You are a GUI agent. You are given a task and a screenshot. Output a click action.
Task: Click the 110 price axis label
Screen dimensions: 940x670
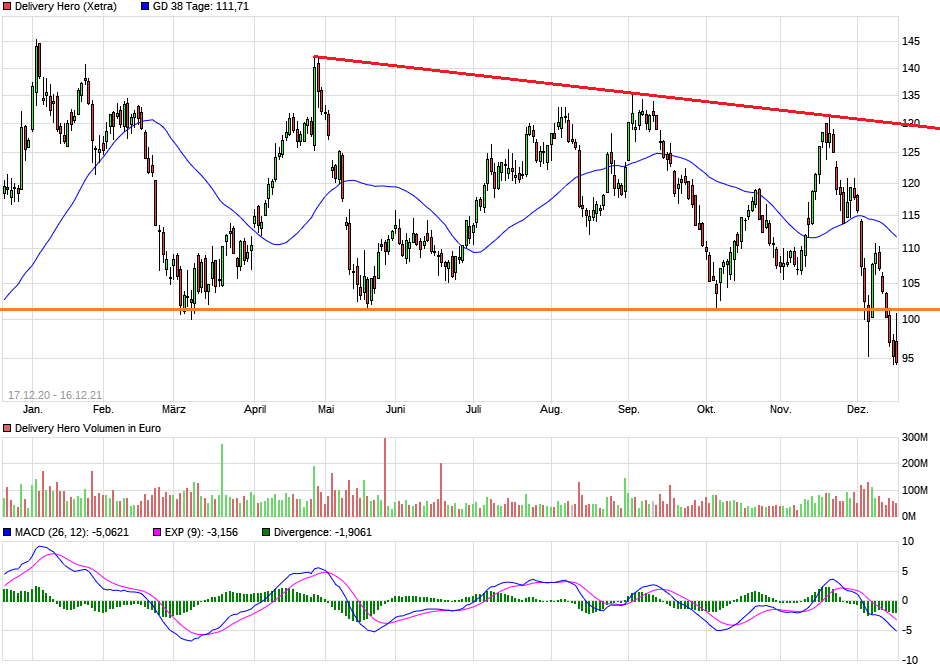(x=911, y=248)
